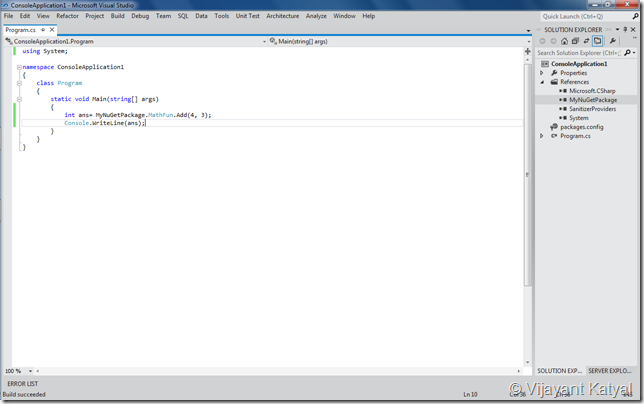
Task: Open the 100 % zoom level dropdown
Action: (30, 371)
